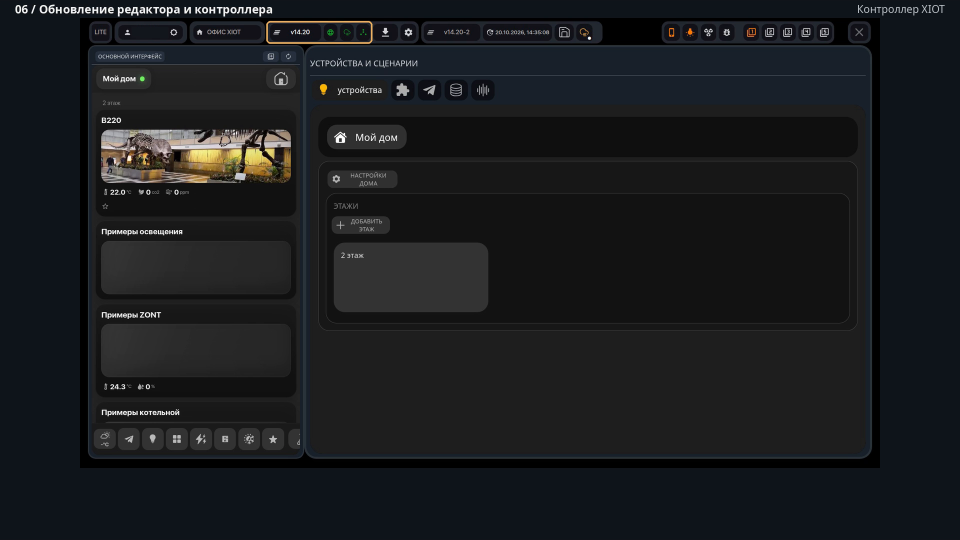Switch to layer page 2 icon
Image resolution: width=960 pixels, height=540 pixels.
[770, 32]
